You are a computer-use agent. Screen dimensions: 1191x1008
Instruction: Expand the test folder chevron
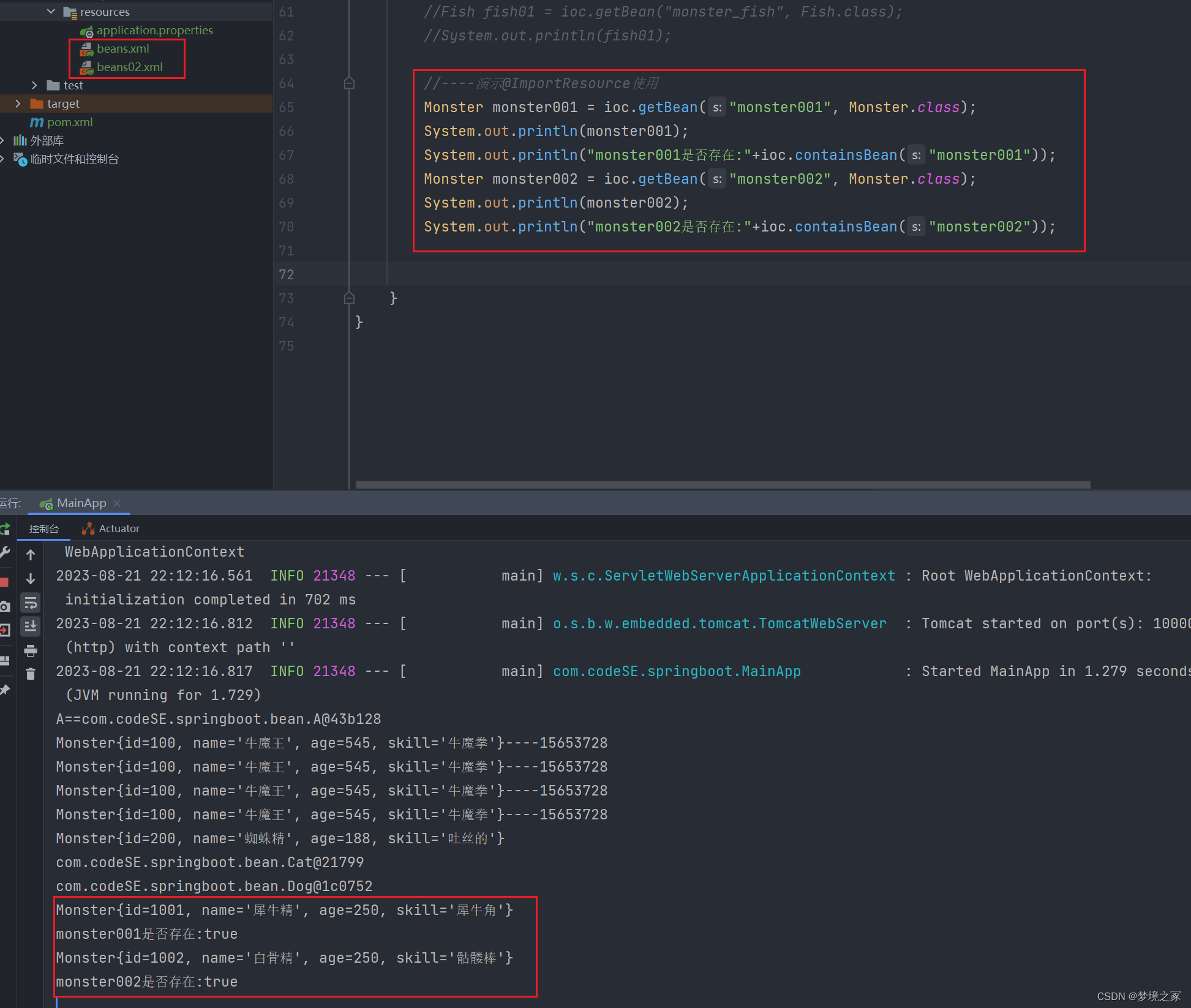point(34,85)
